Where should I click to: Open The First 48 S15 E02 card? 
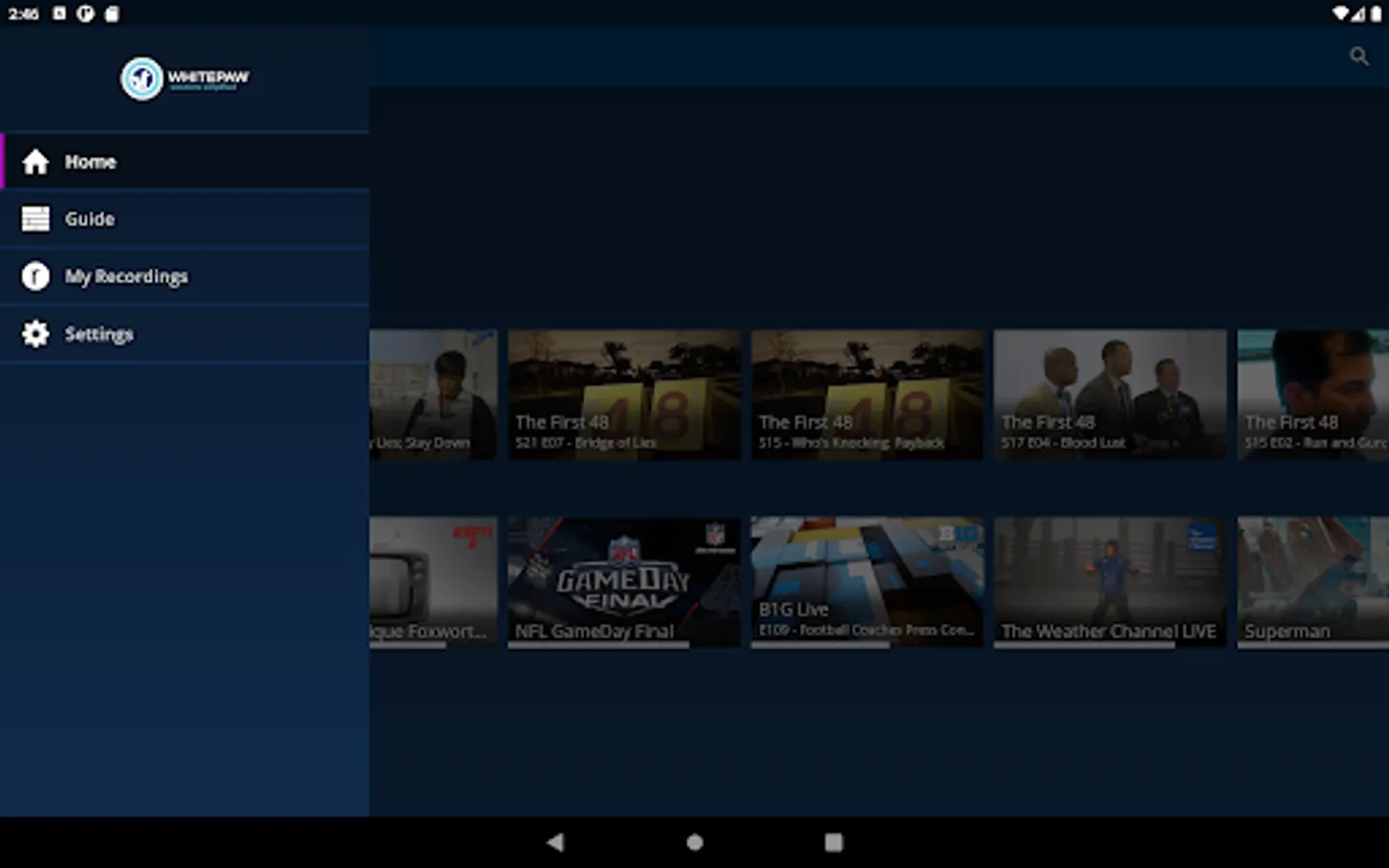pyautogui.click(x=1313, y=394)
